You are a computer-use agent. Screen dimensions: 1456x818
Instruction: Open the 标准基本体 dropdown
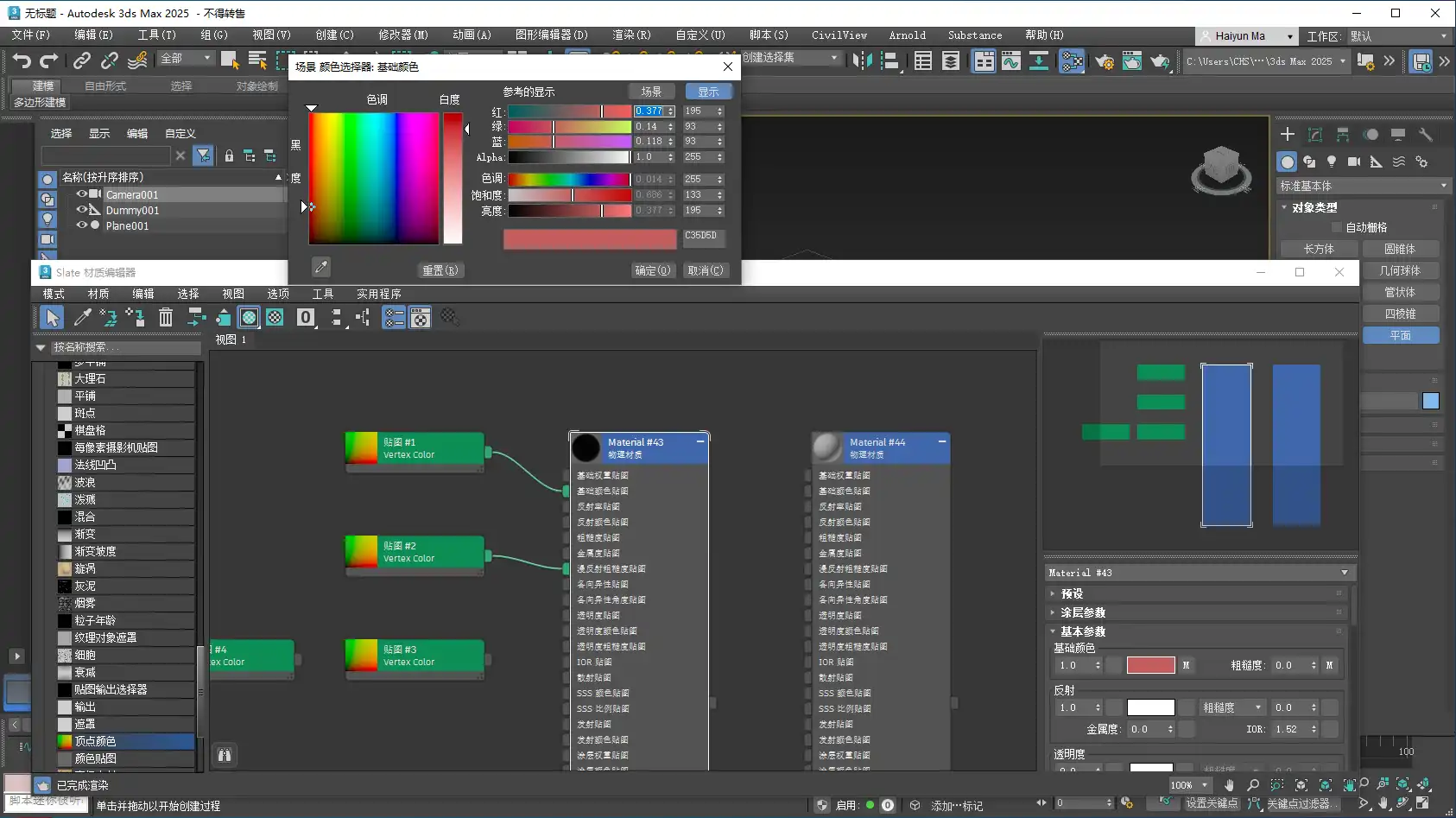click(1362, 186)
